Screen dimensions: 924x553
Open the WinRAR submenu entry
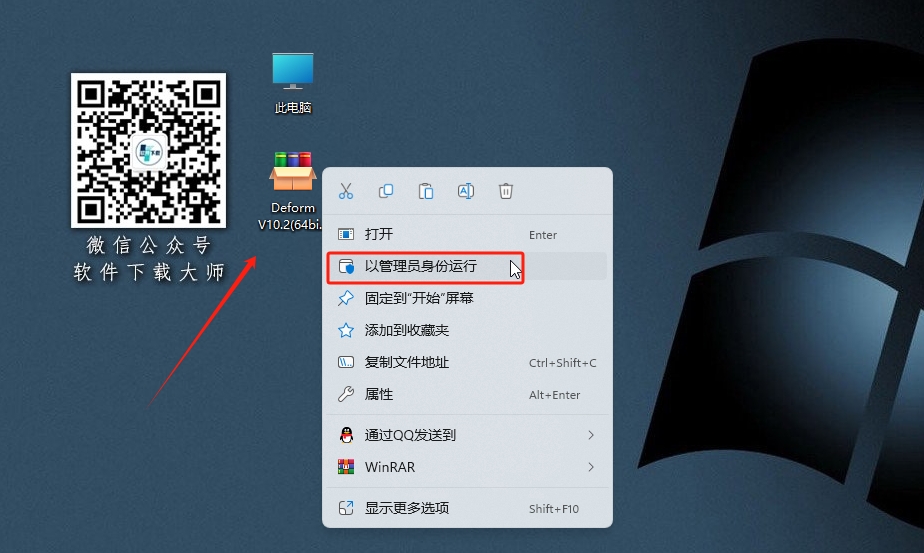(467, 467)
